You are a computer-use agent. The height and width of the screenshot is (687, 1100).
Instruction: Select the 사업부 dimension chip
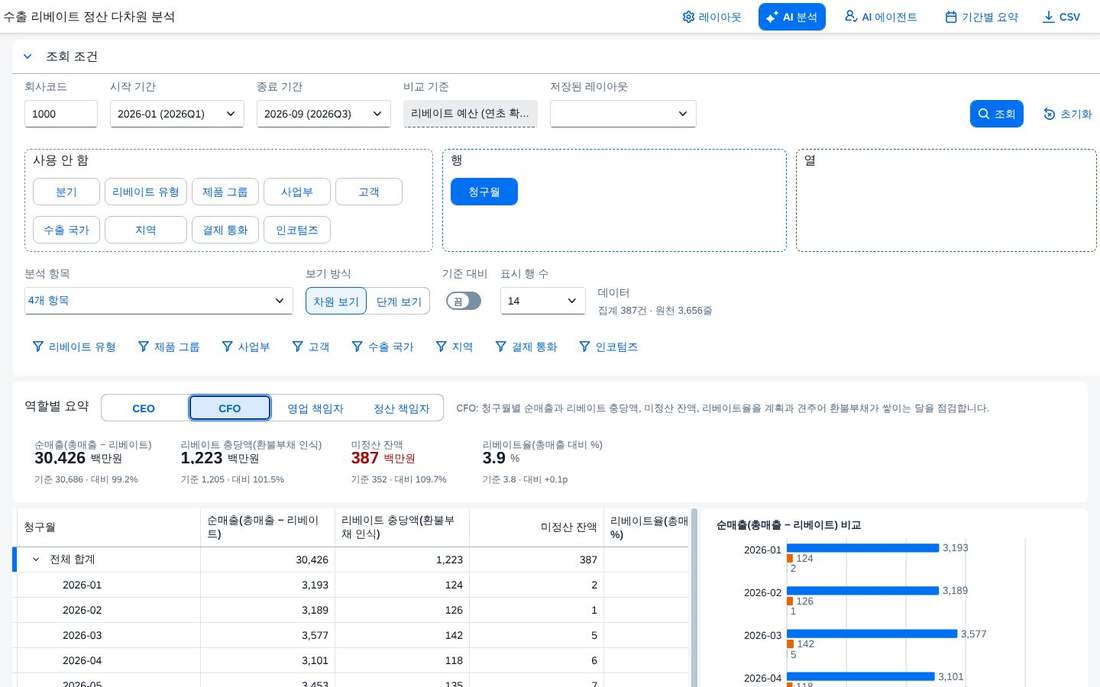[x=297, y=192]
